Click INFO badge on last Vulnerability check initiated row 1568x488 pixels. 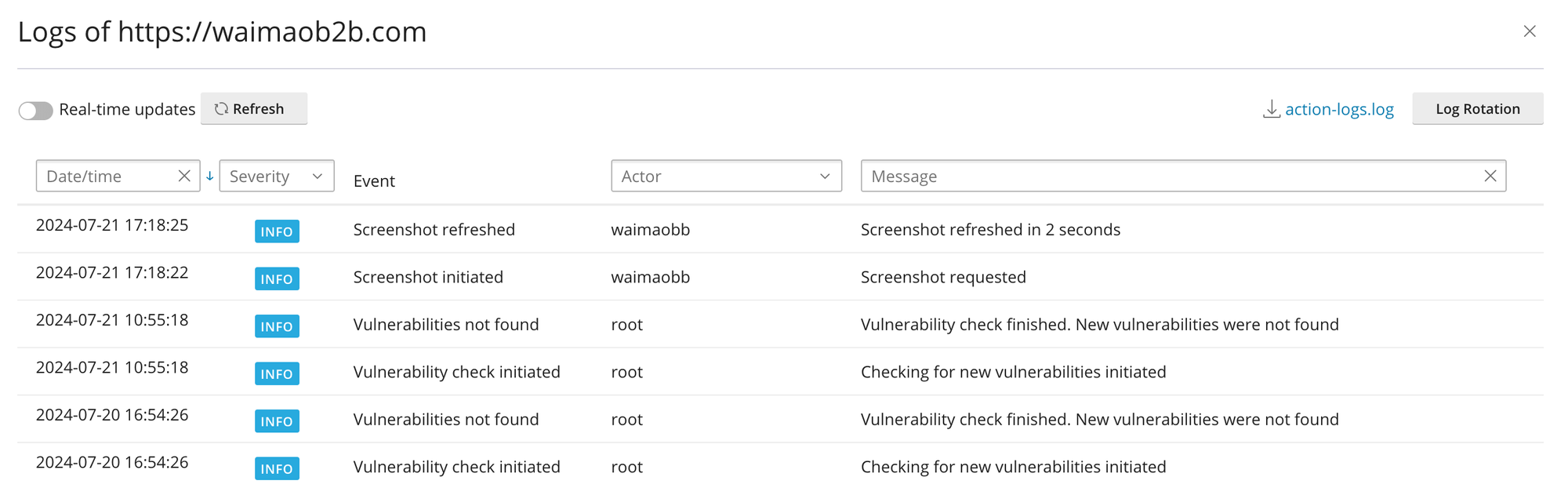pyautogui.click(x=277, y=468)
